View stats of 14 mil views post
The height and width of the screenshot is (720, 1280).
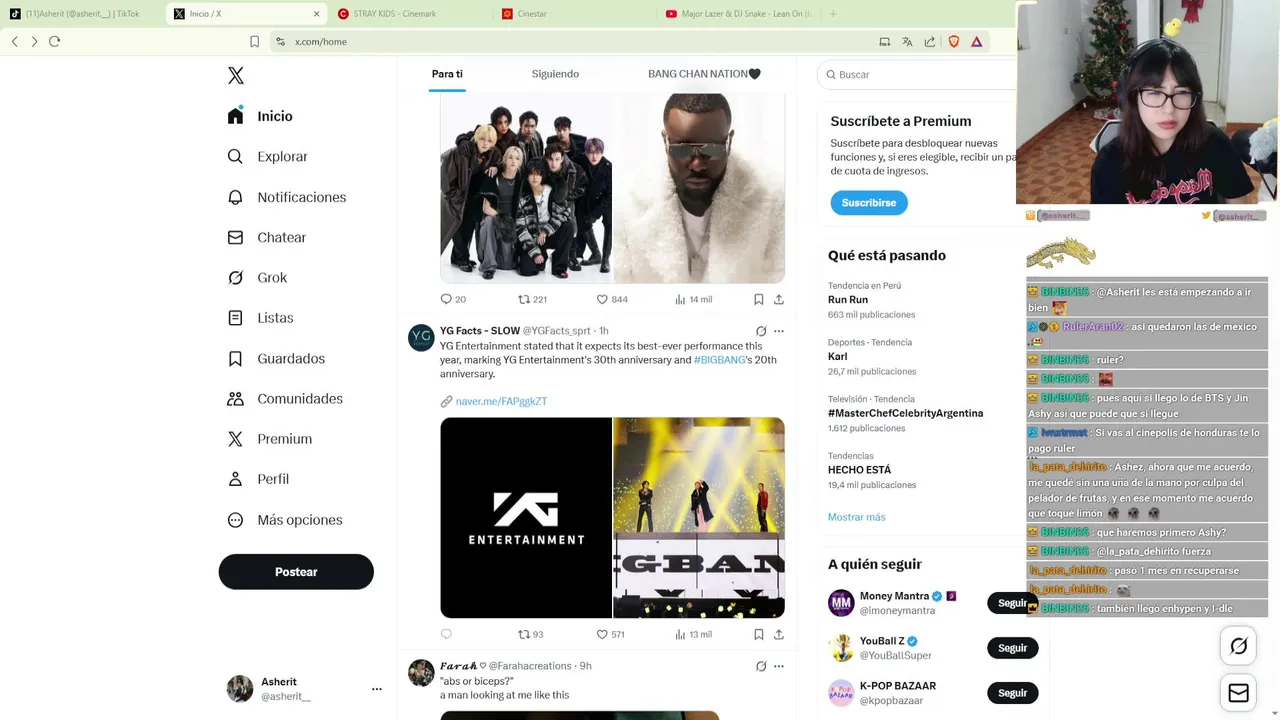(693, 299)
